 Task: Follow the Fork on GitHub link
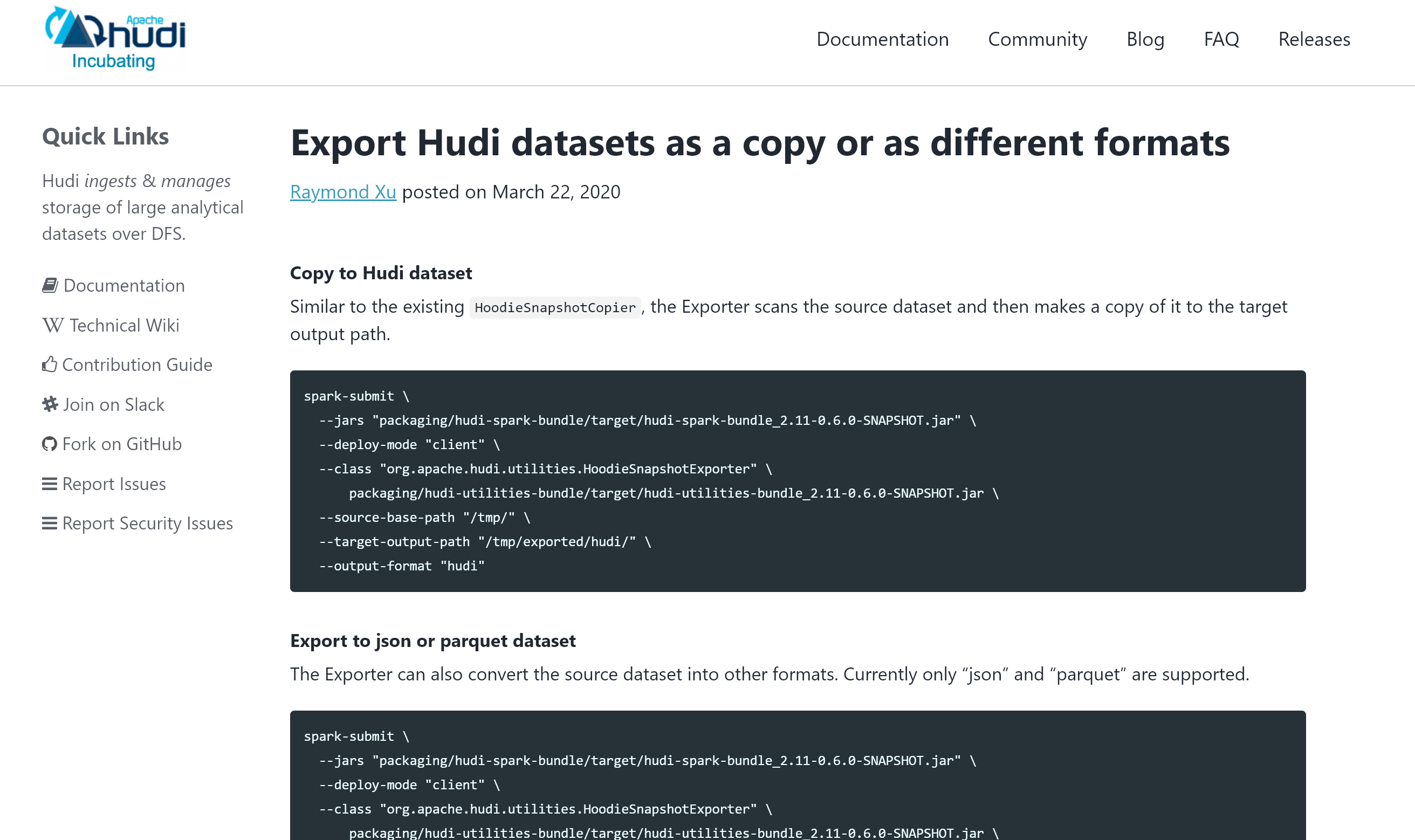[x=122, y=444]
